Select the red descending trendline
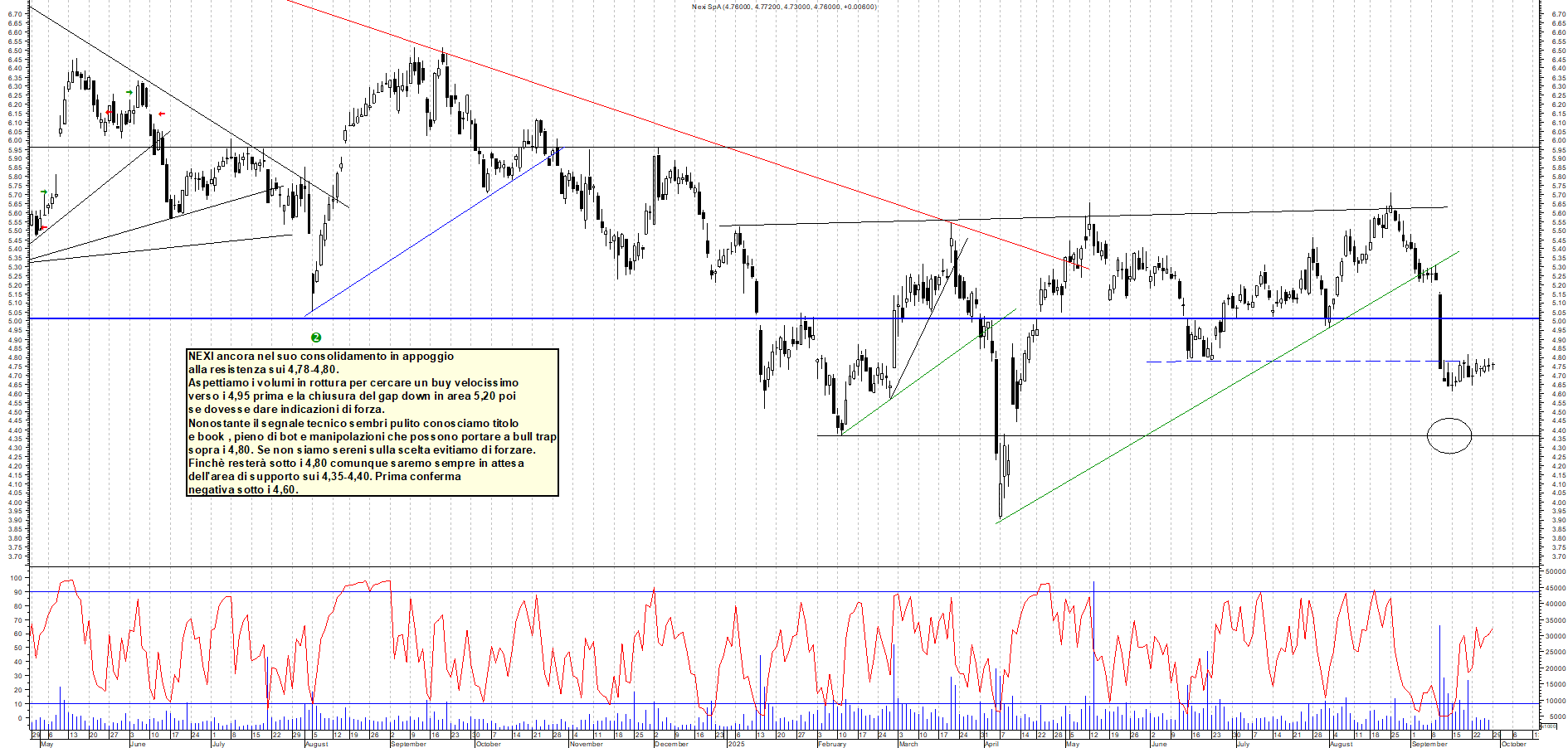Screen dimensions: 1568x748 click(664, 124)
